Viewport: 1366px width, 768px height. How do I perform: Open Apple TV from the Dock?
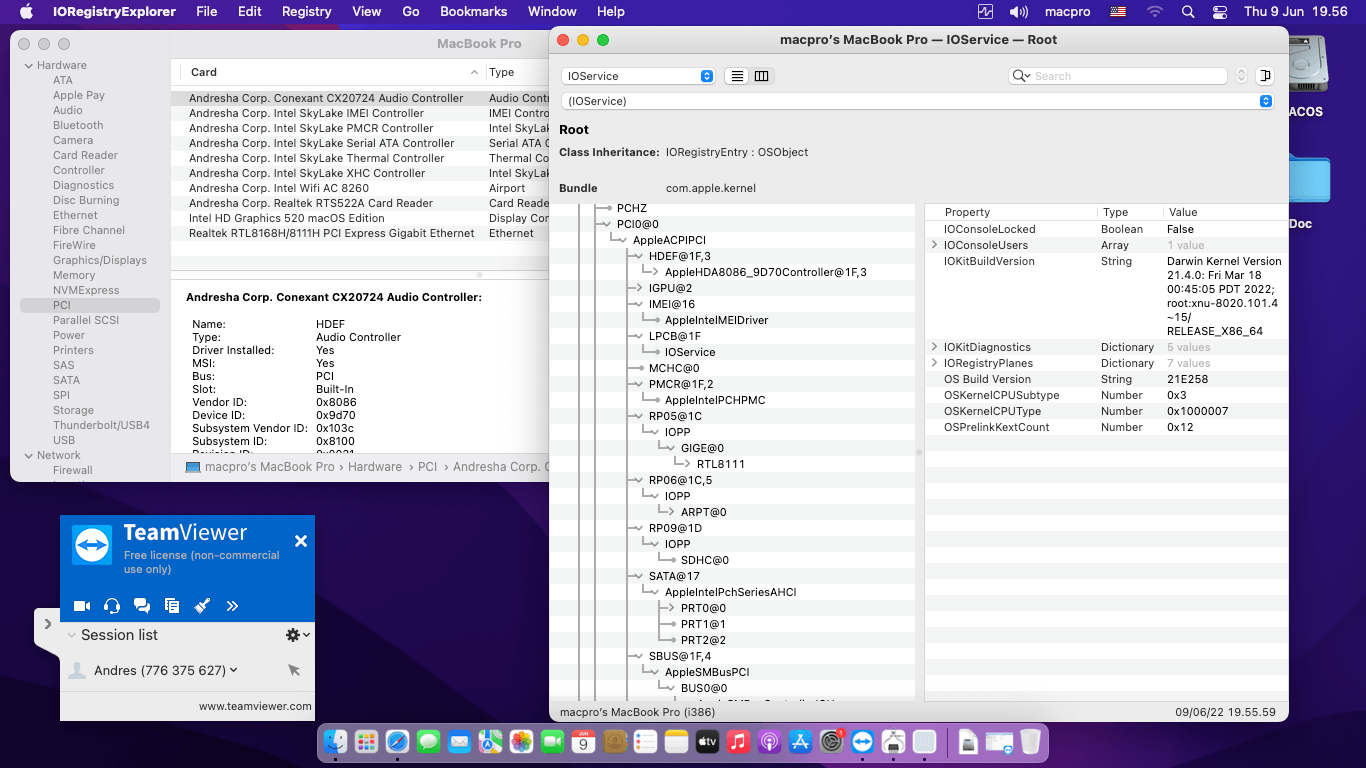click(x=708, y=742)
